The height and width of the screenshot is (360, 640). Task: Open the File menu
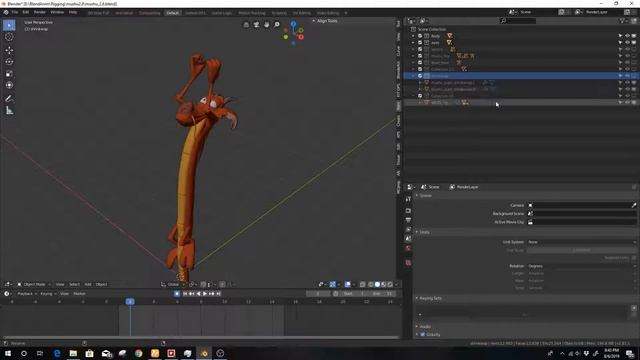(14, 12)
